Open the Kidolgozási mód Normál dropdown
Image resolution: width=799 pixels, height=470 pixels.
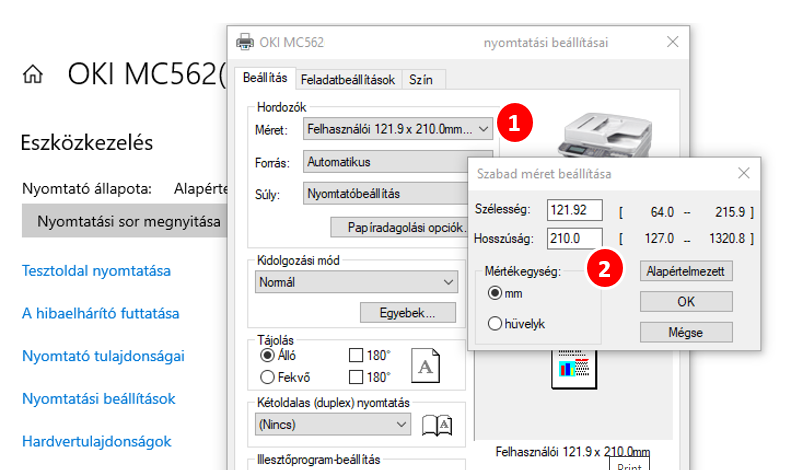(x=356, y=282)
